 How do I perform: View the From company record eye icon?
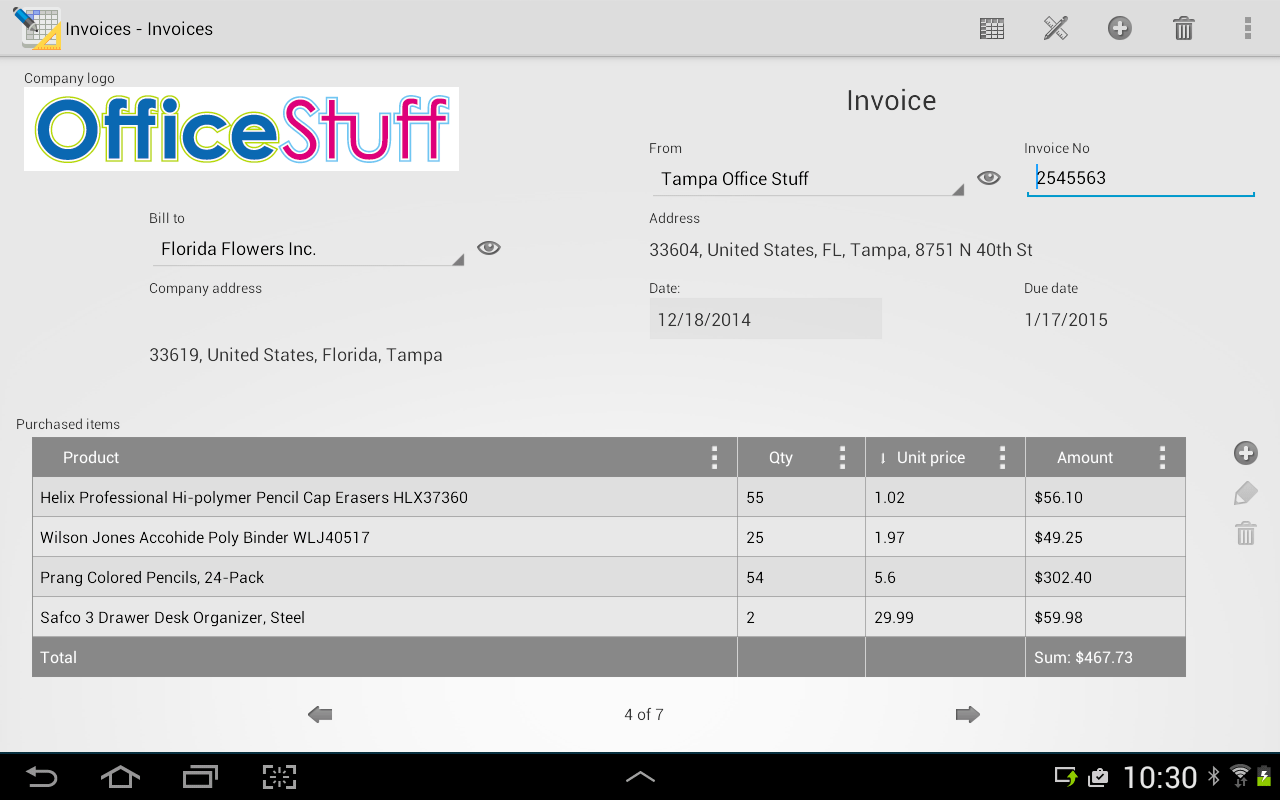989,178
